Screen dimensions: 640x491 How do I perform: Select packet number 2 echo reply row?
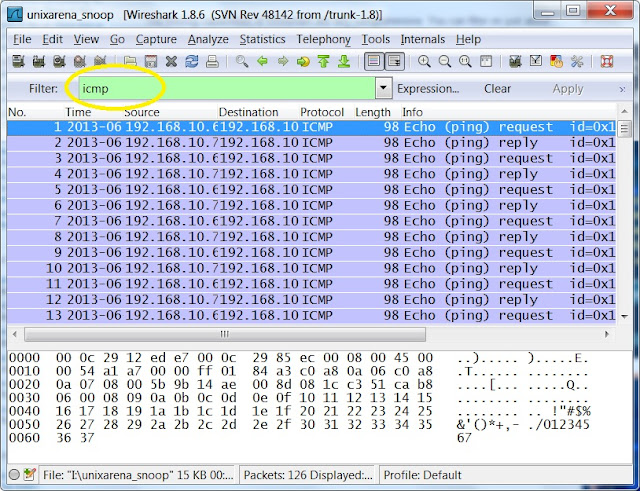(311, 143)
